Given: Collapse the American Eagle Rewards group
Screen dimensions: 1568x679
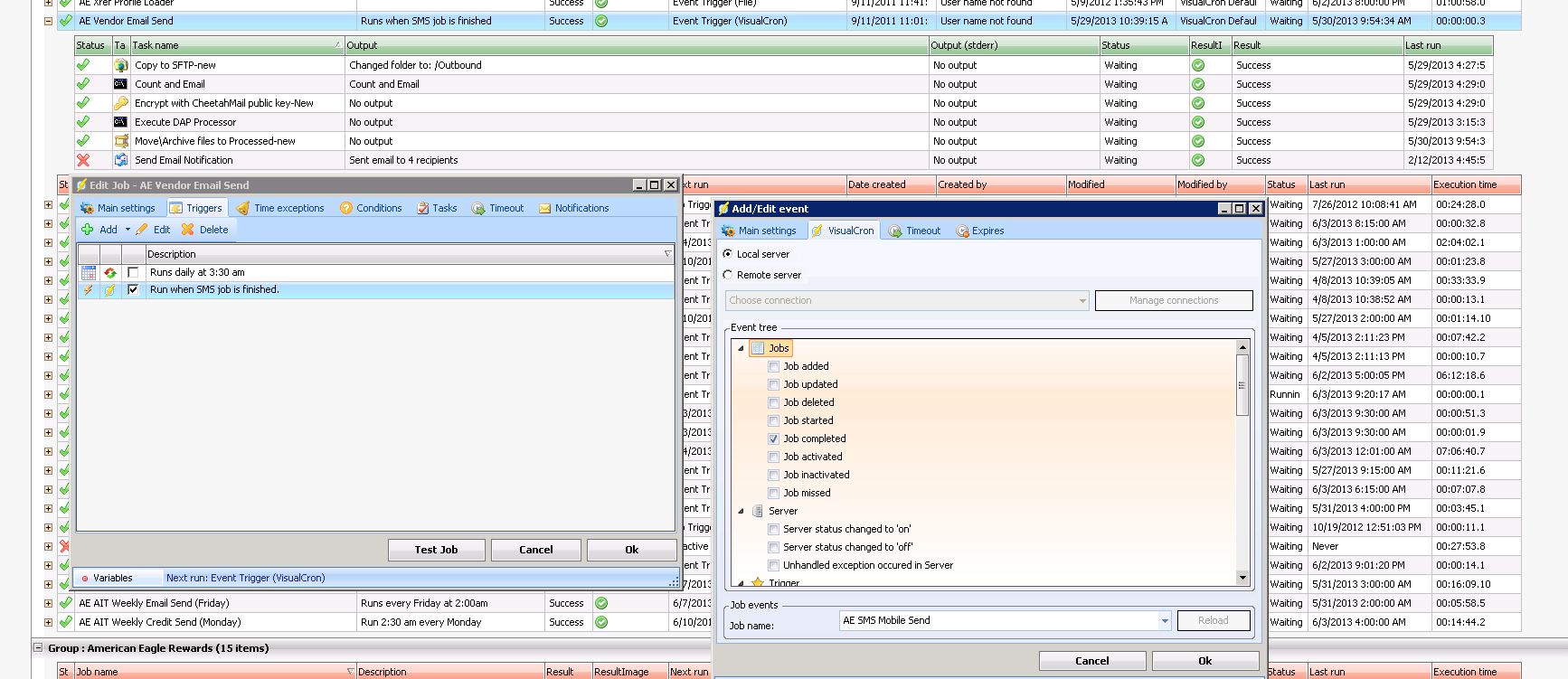Looking at the screenshot, I should (38, 647).
